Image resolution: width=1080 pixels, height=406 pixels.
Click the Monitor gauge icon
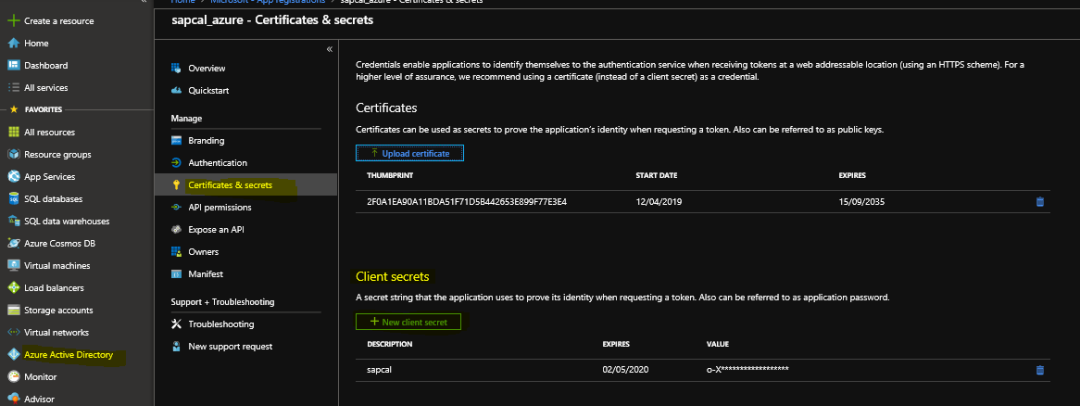click(12, 376)
